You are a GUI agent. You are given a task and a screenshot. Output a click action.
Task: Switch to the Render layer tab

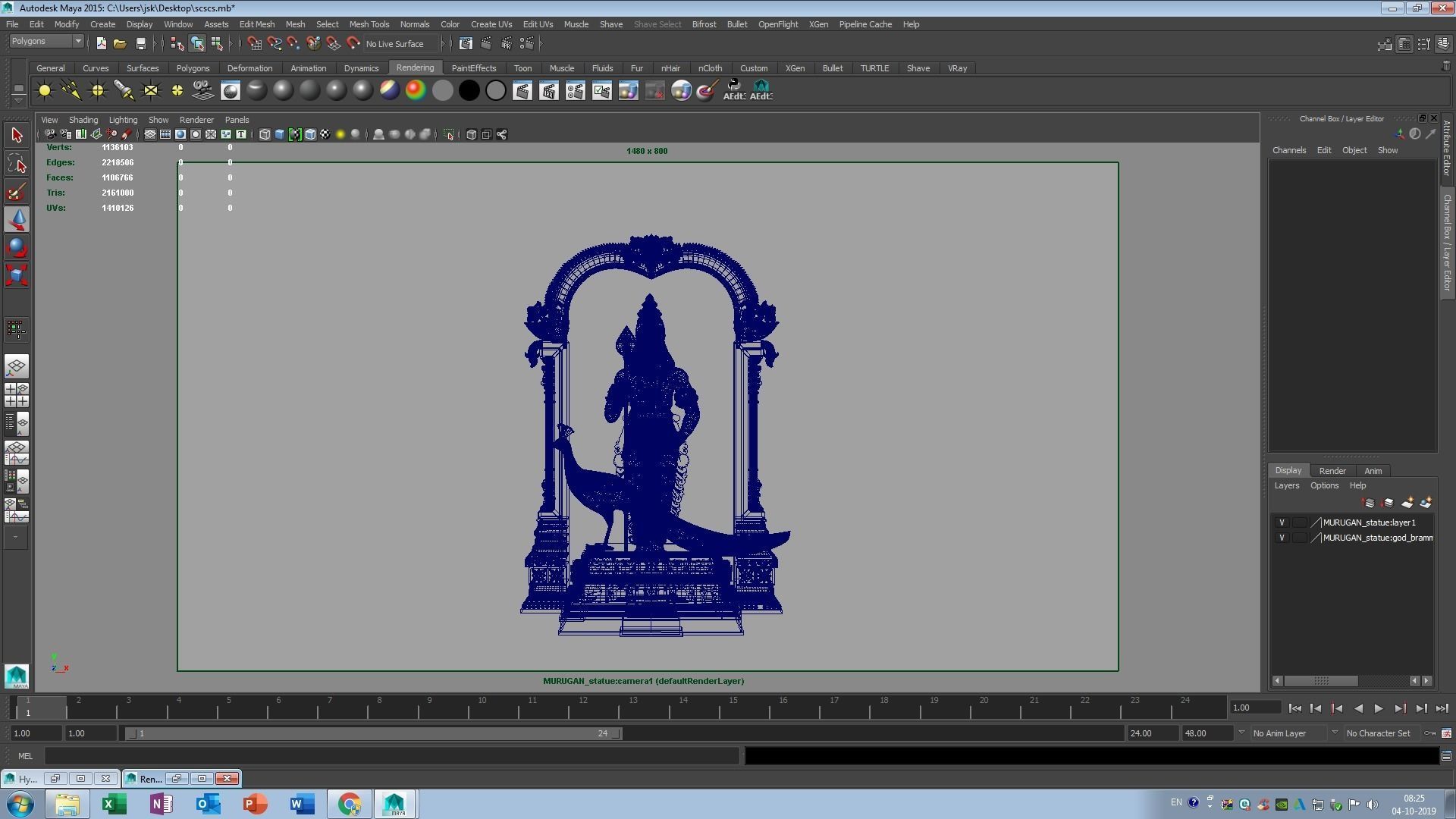(1332, 471)
